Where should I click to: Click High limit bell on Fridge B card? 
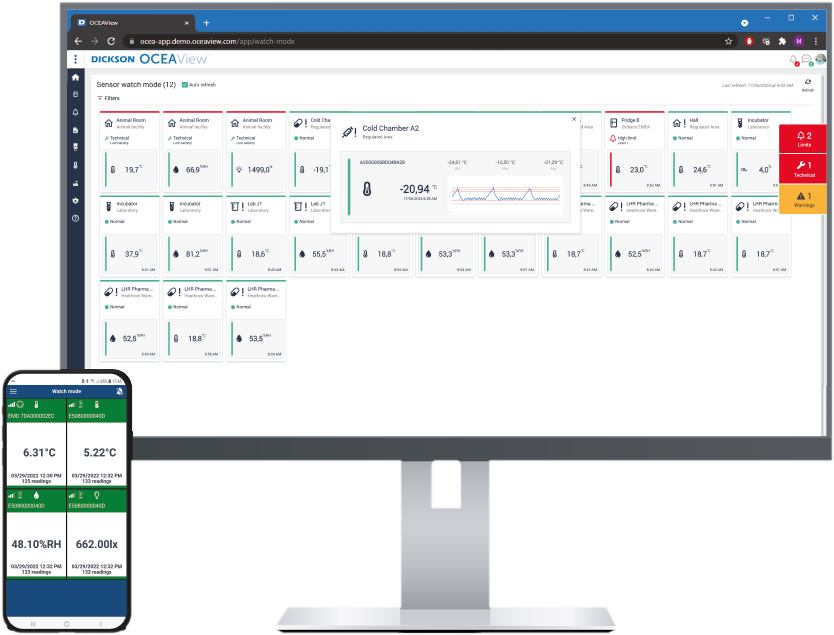point(613,138)
